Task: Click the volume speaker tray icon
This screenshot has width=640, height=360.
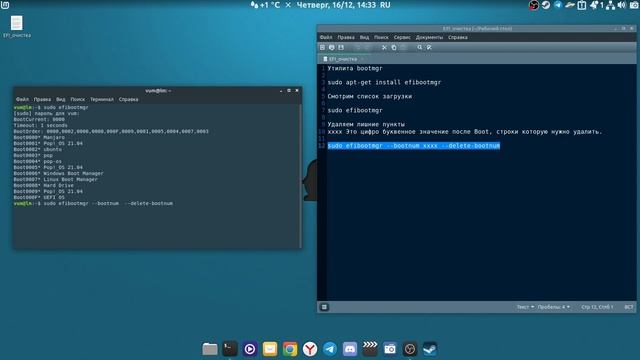Action: point(622,5)
